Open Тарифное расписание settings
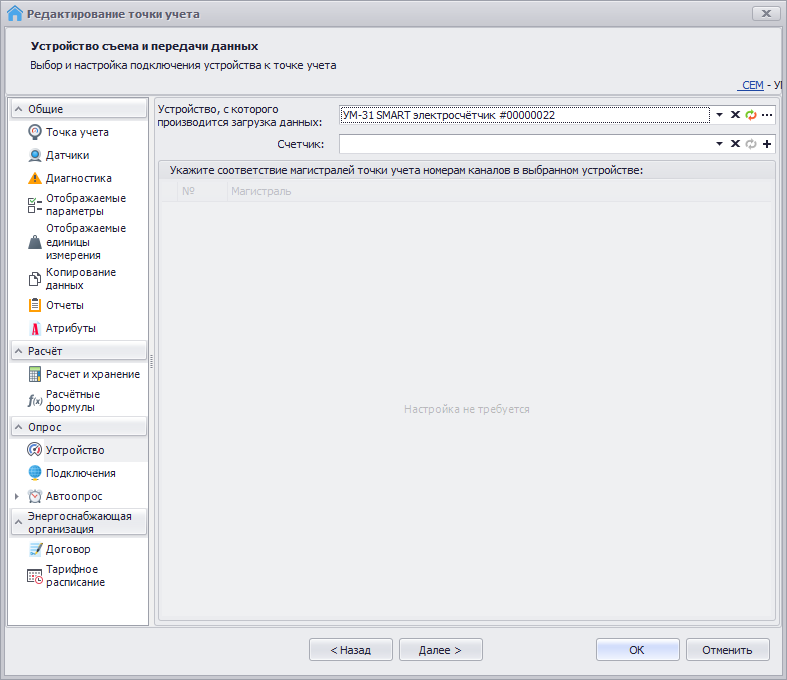This screenshot has height=680, width=787. click(x=75, y=575)
